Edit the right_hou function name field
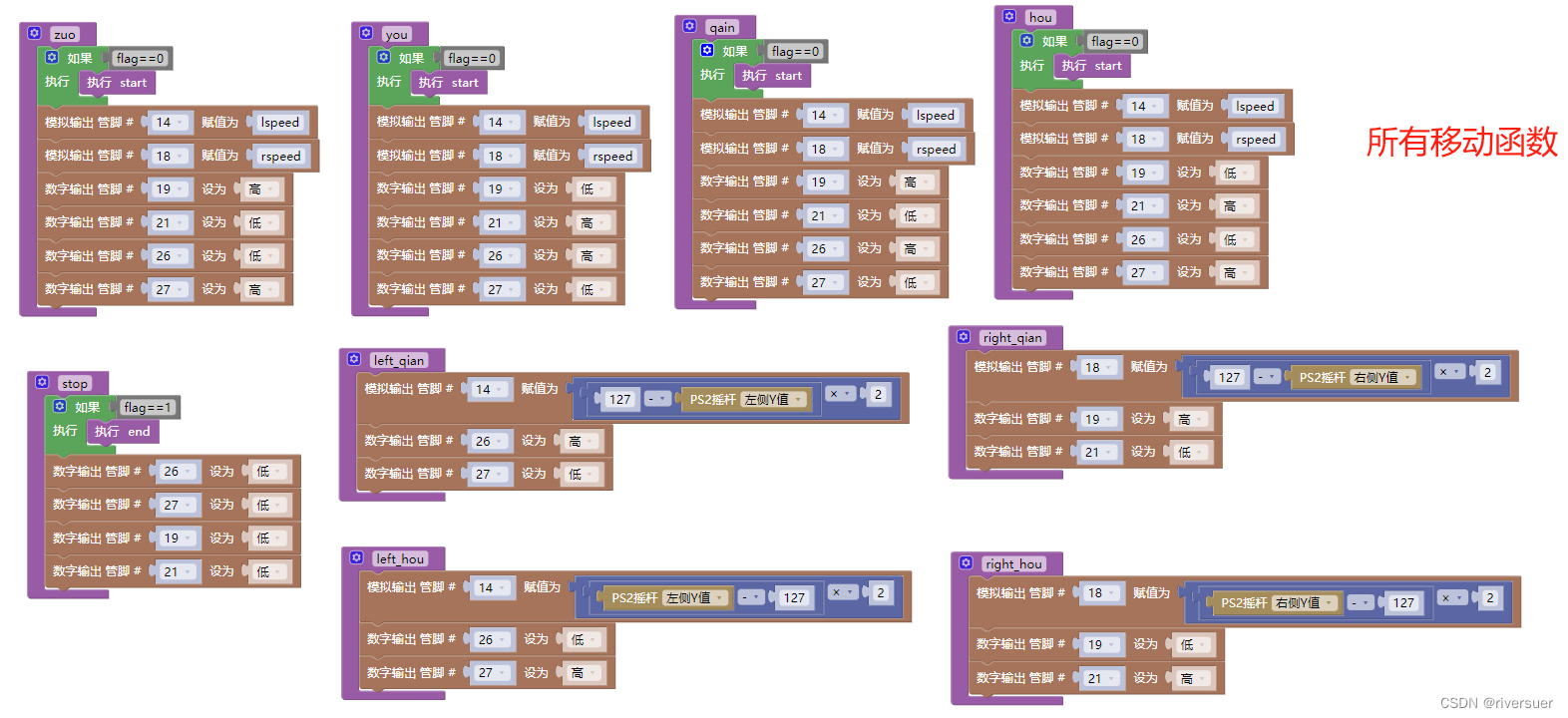 click(x=1014, y=564)
